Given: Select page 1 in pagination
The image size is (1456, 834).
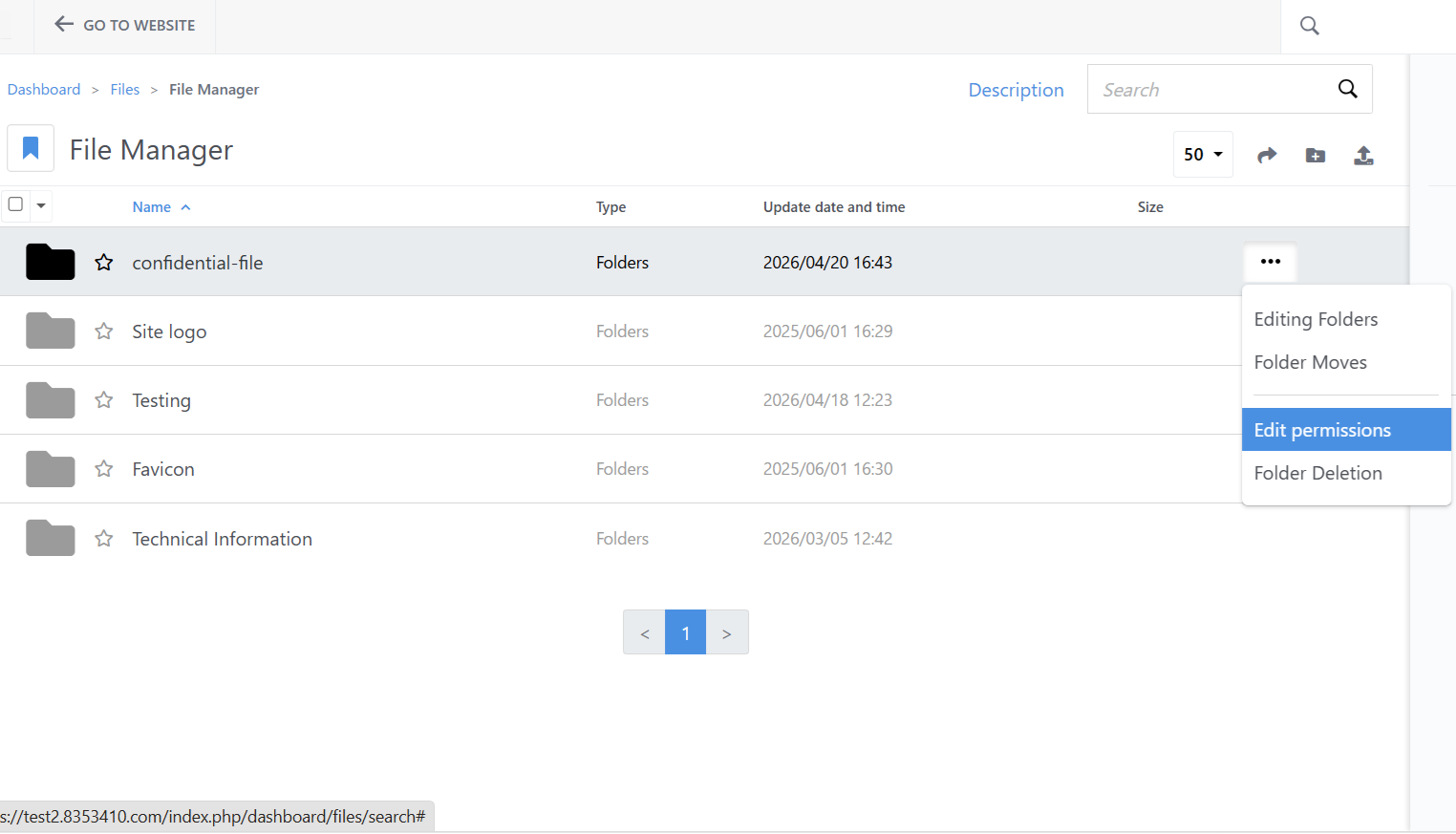Looking at the screenshot, I should coord(686,632).
